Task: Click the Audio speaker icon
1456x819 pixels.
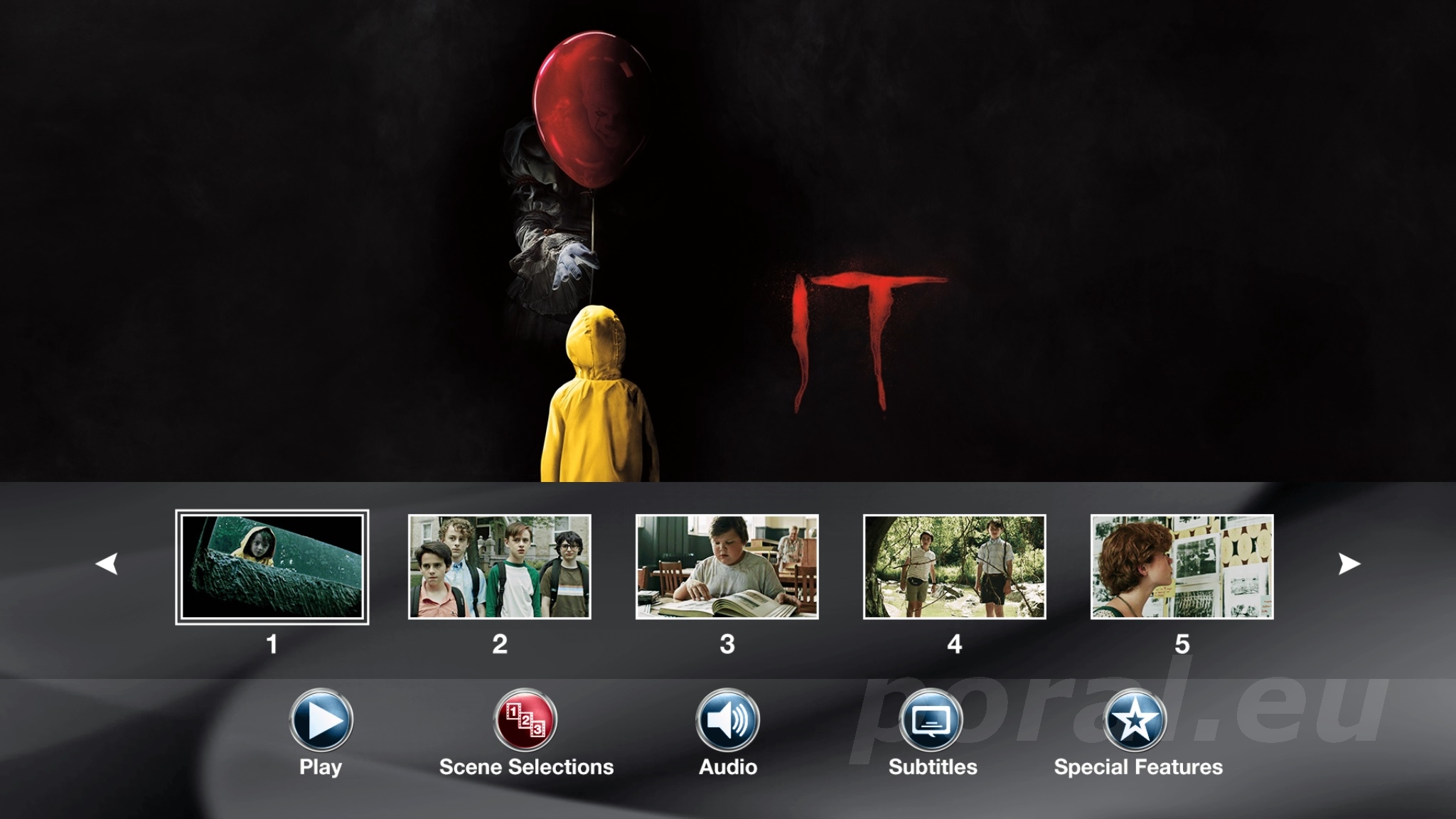Action: (x=728, y=720)
